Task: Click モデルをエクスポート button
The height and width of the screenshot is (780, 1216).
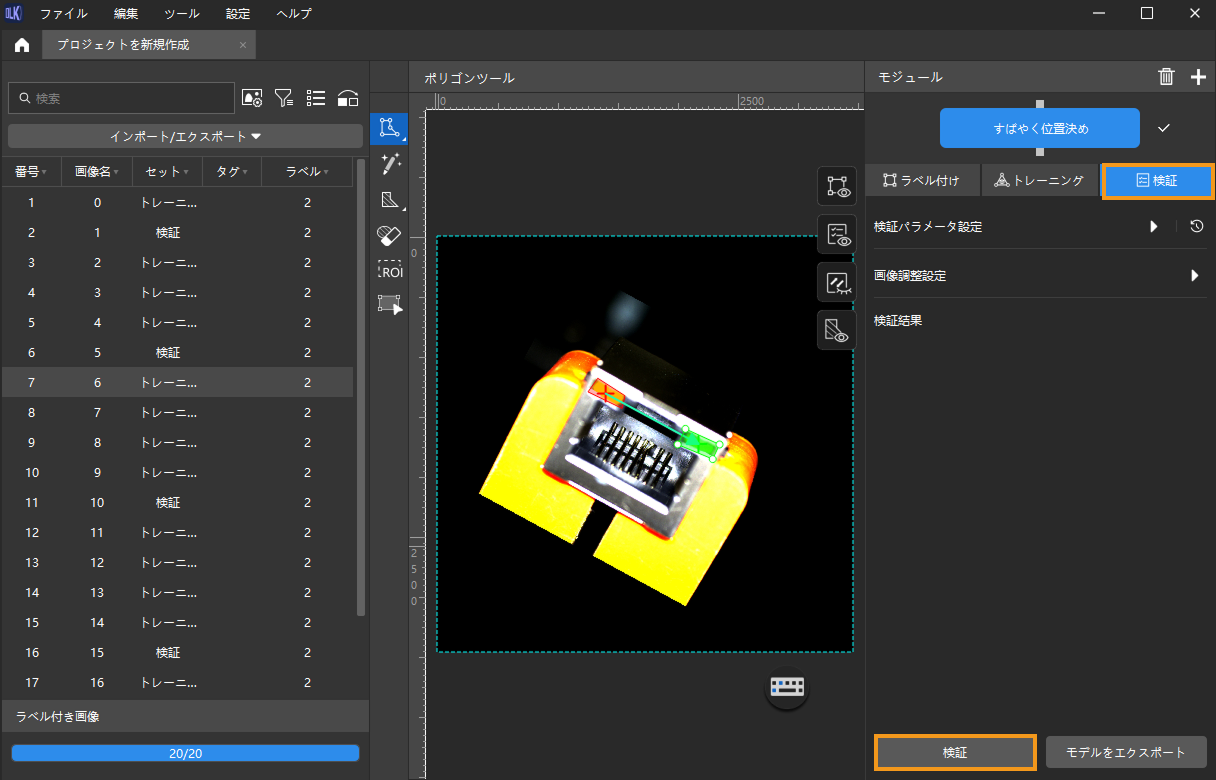Action: pos(1126,753)
